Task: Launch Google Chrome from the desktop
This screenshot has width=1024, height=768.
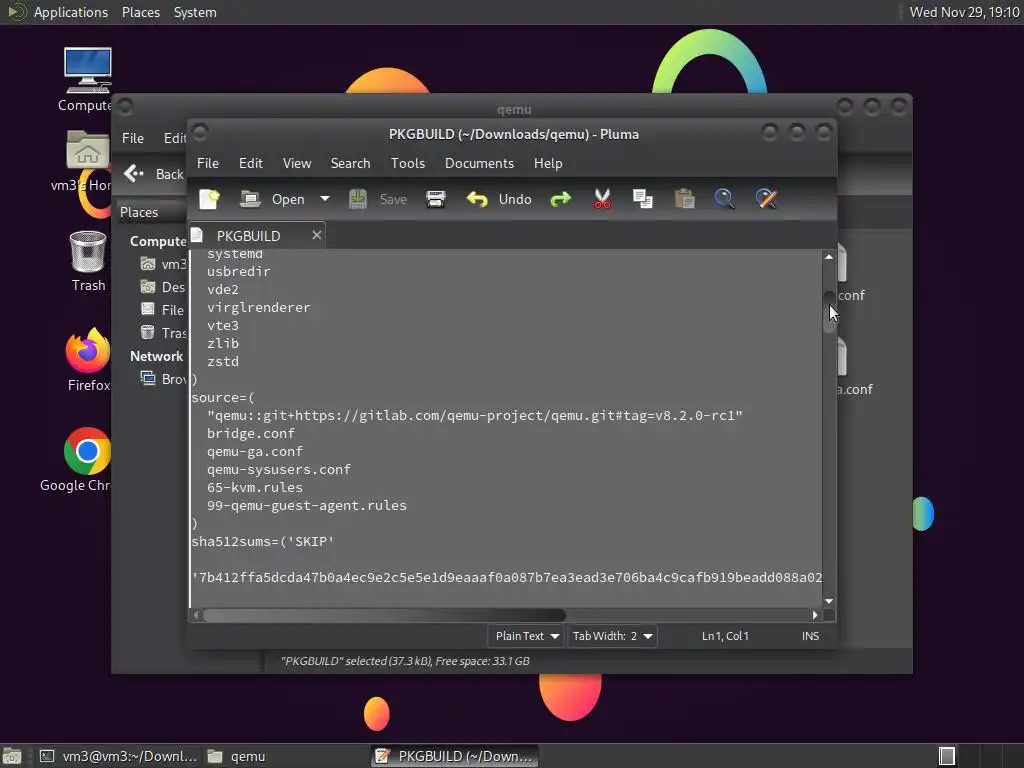Action: point(86,460)
